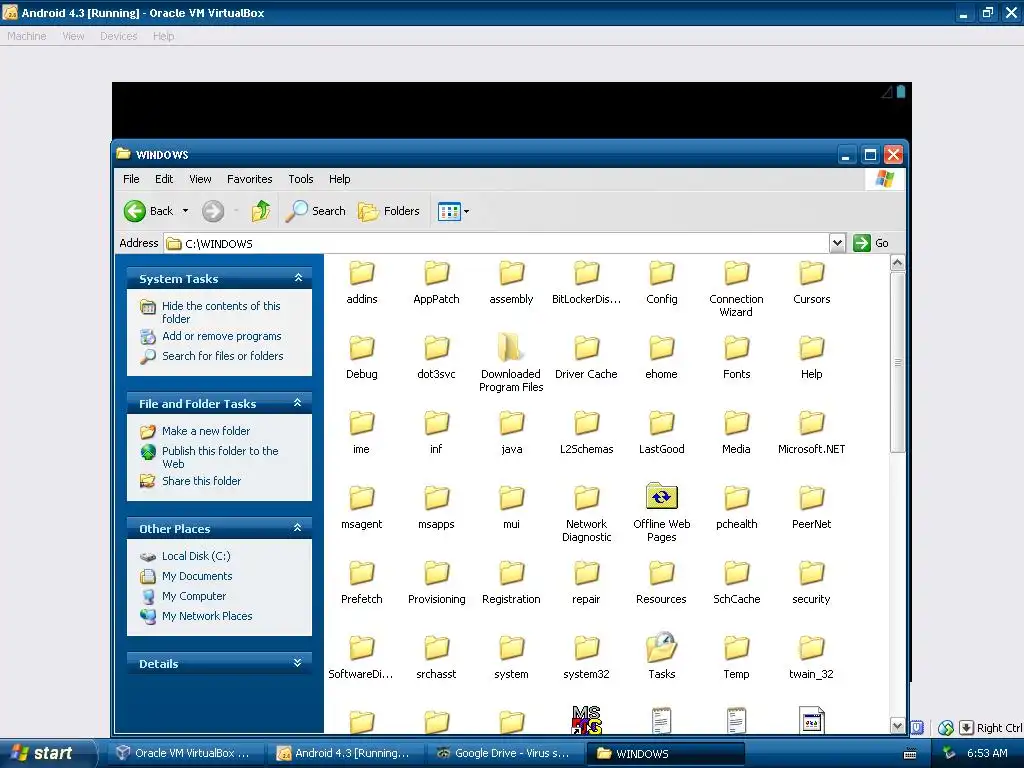Image resolution: width=1024 pixels, height=768 pixels.
Task: Open the Tools menu
Action: pos(300,179)
